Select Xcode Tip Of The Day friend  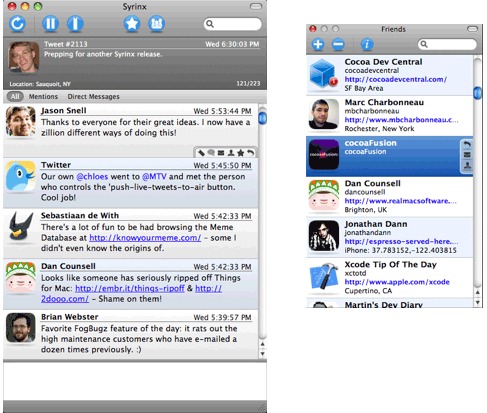coord(389,278)
